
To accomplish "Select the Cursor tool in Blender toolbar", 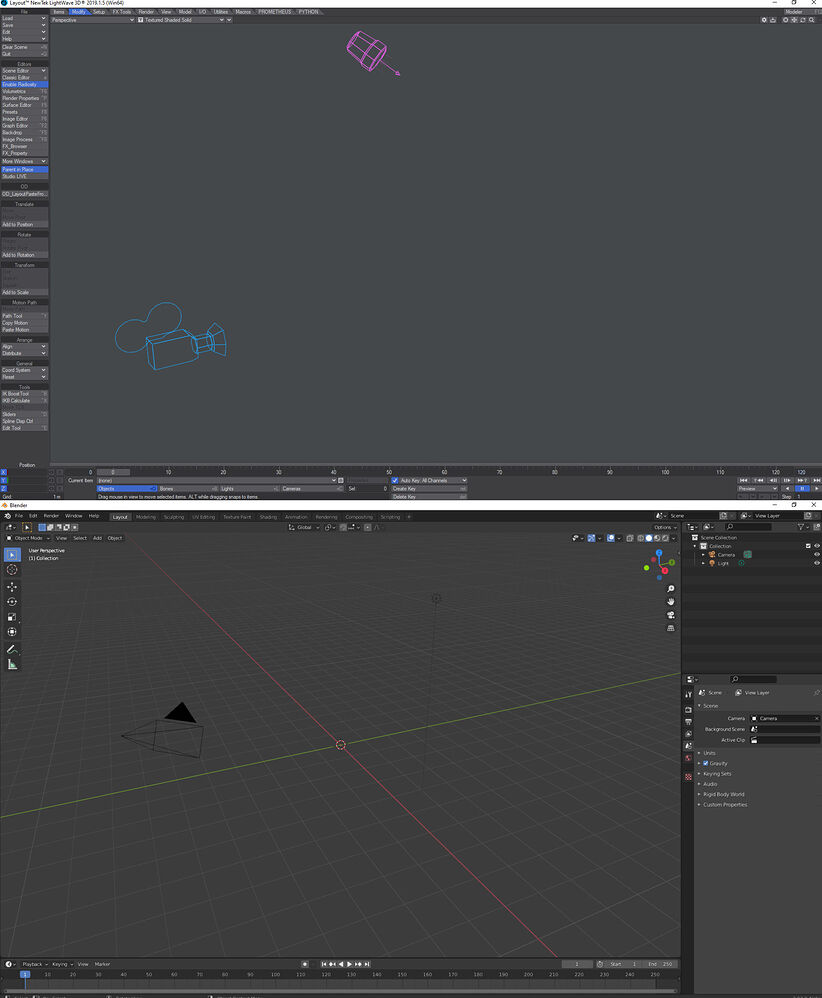I will pos(12,570).
